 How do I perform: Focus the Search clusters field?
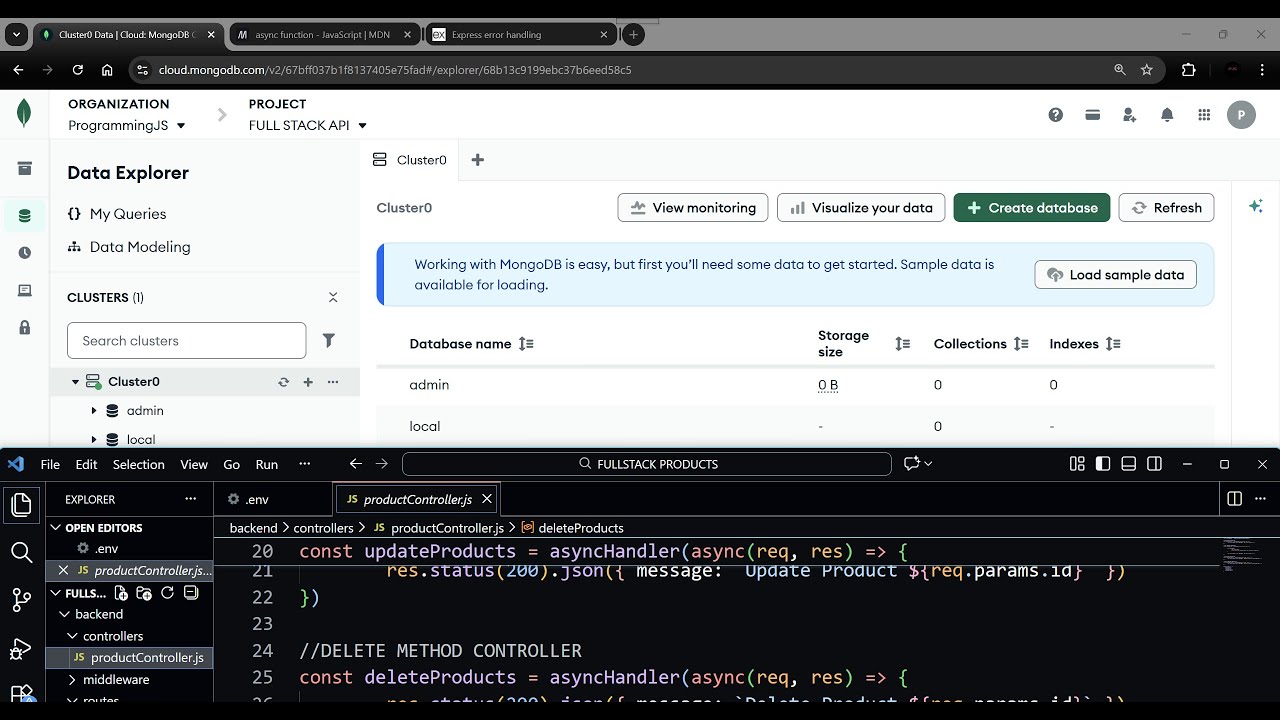click(x=187, y=341)
